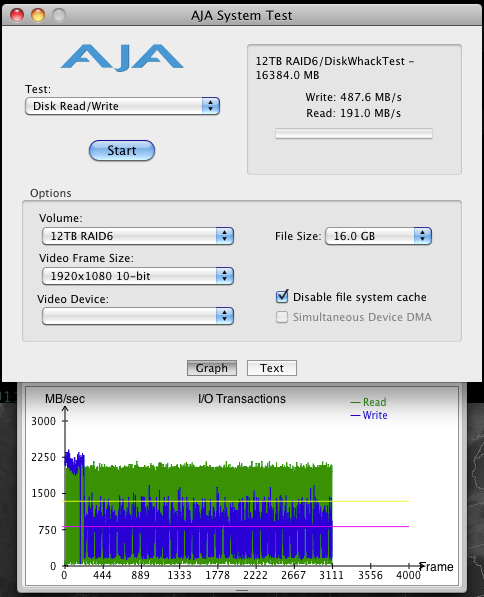Viewport: 484px width, 597px height.
Task: Switch to the Graph view tab
Action: 212,368
